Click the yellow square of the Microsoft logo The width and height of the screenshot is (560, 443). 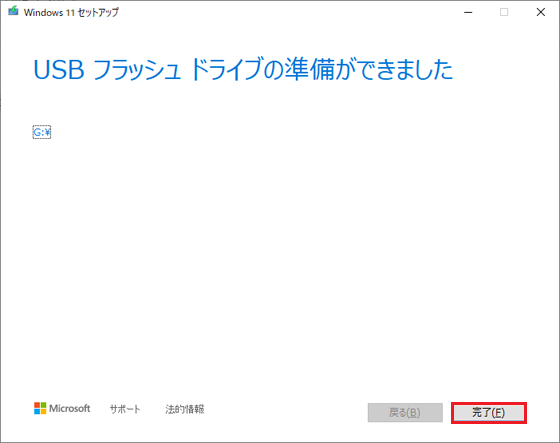pos(43,411)
